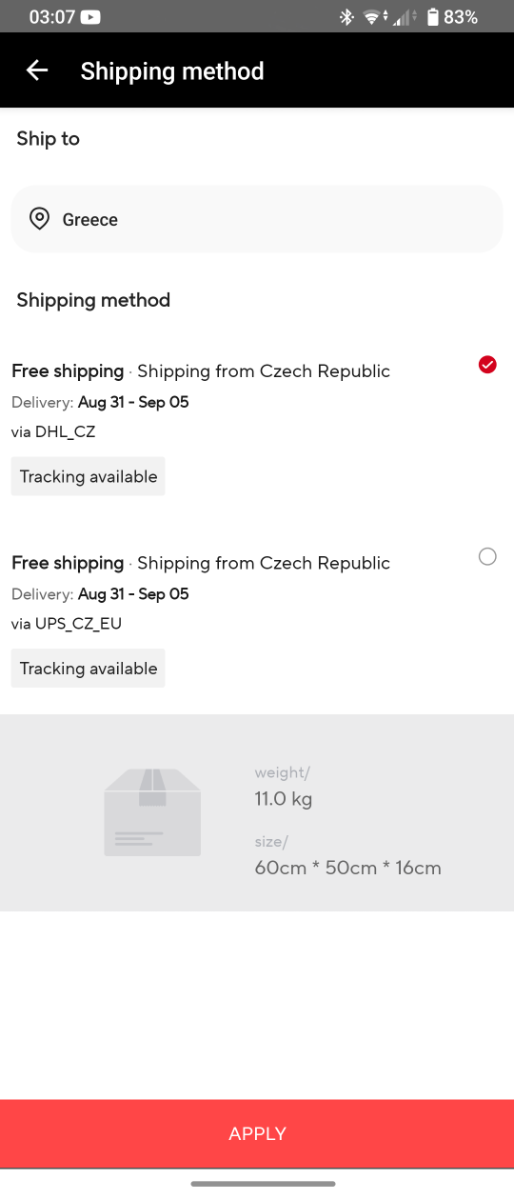Tap the location pin icon beside Greece
Image resolution: width=514 pixels, height=1200 pixels.
point(39,219)
